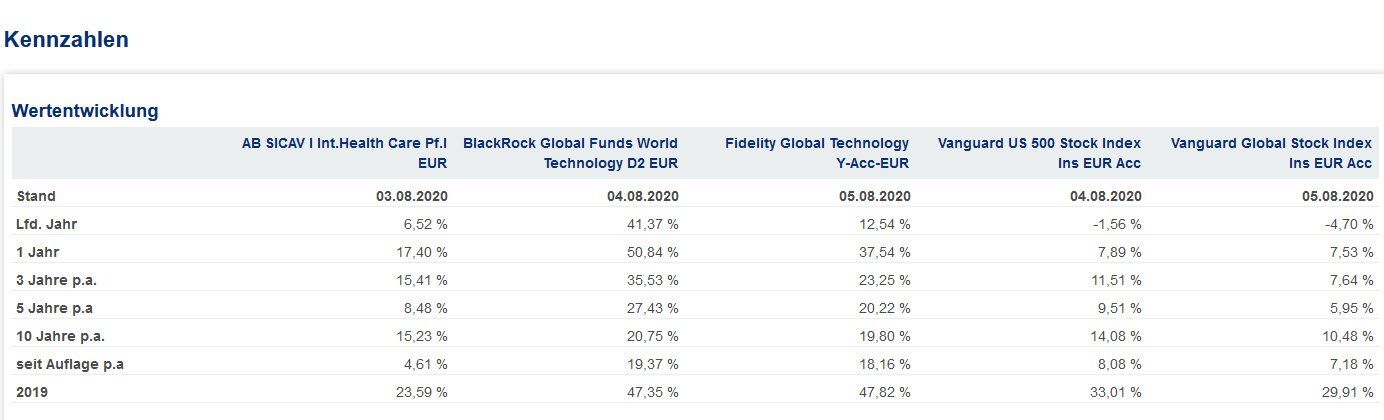Click Fidelity's 47,82 % value for 2019
1384x420 pixels.
pos(884,392)
